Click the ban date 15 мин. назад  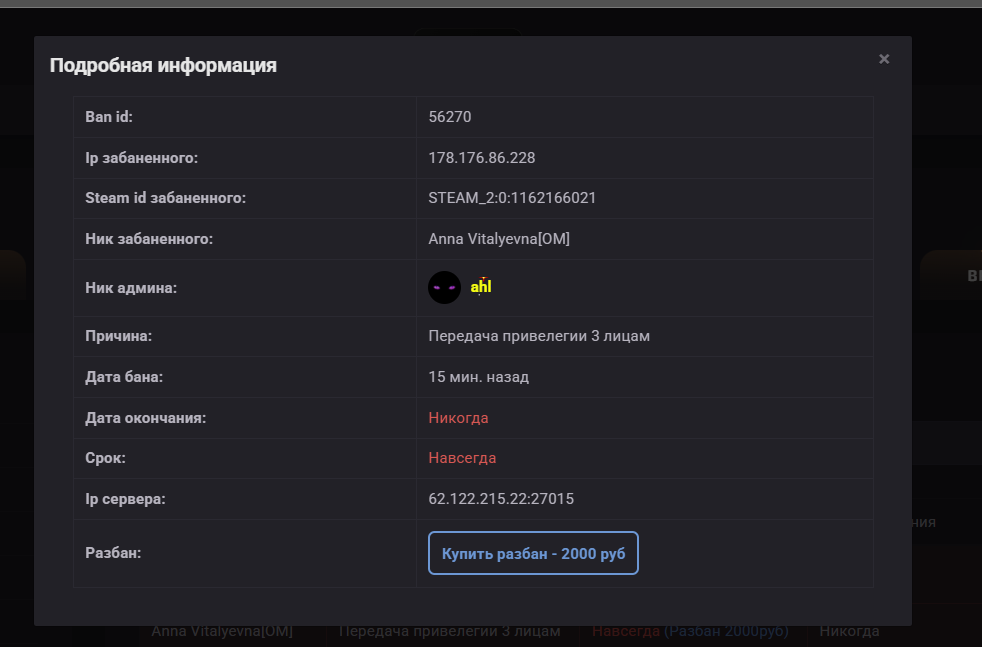click(x=478, y=377)
